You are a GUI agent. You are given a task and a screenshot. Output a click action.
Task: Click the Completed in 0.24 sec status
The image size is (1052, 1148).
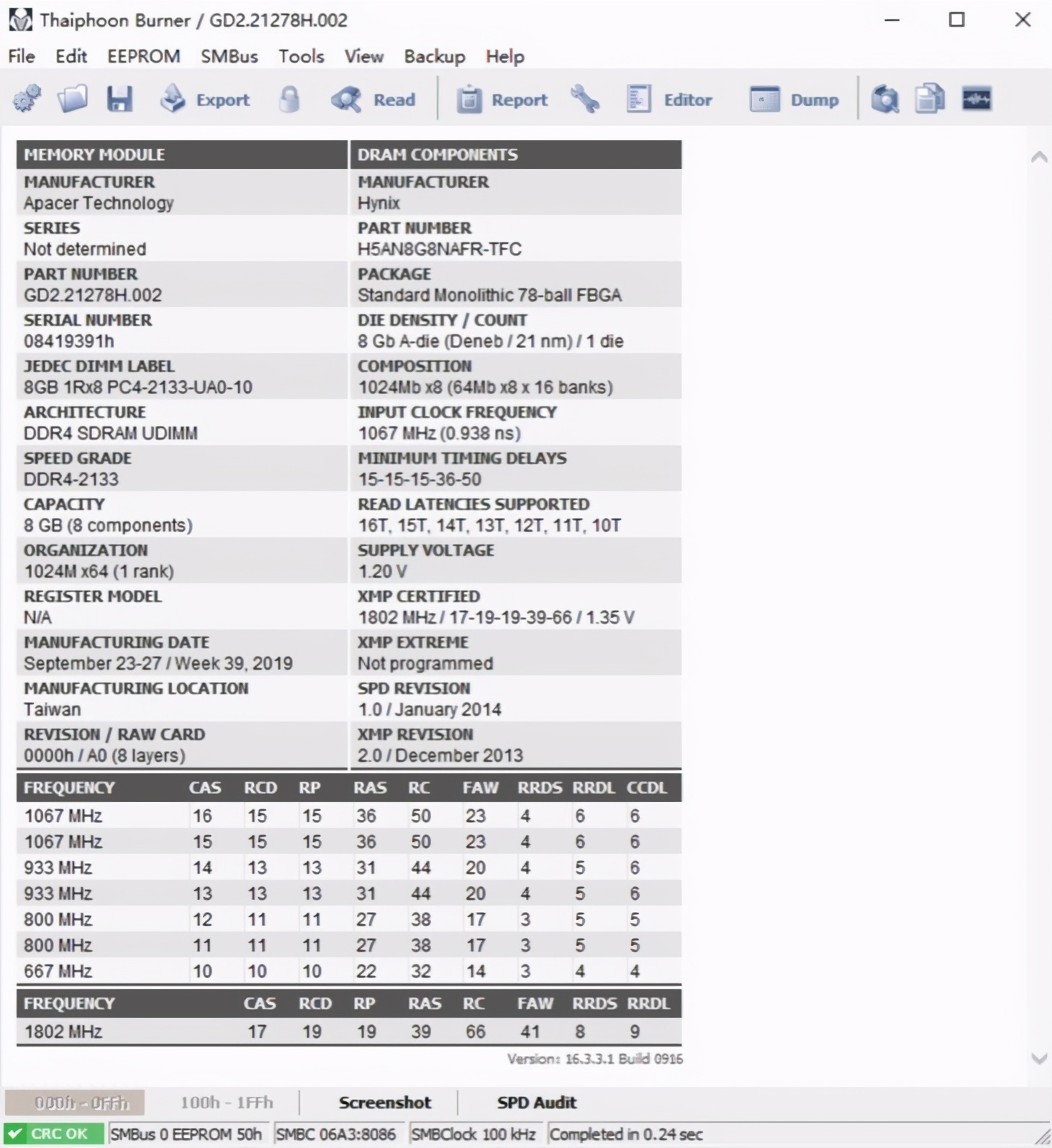pos(626,1134)
